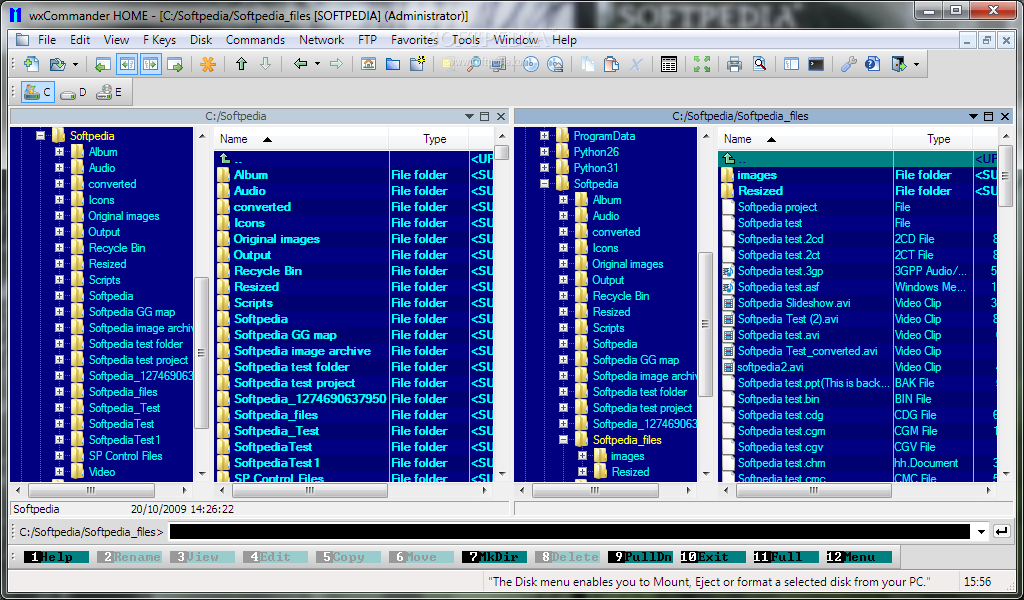Click the disc drive toolbar icon
This screenshot has width=1024, height=600.
tap(531, 64)
